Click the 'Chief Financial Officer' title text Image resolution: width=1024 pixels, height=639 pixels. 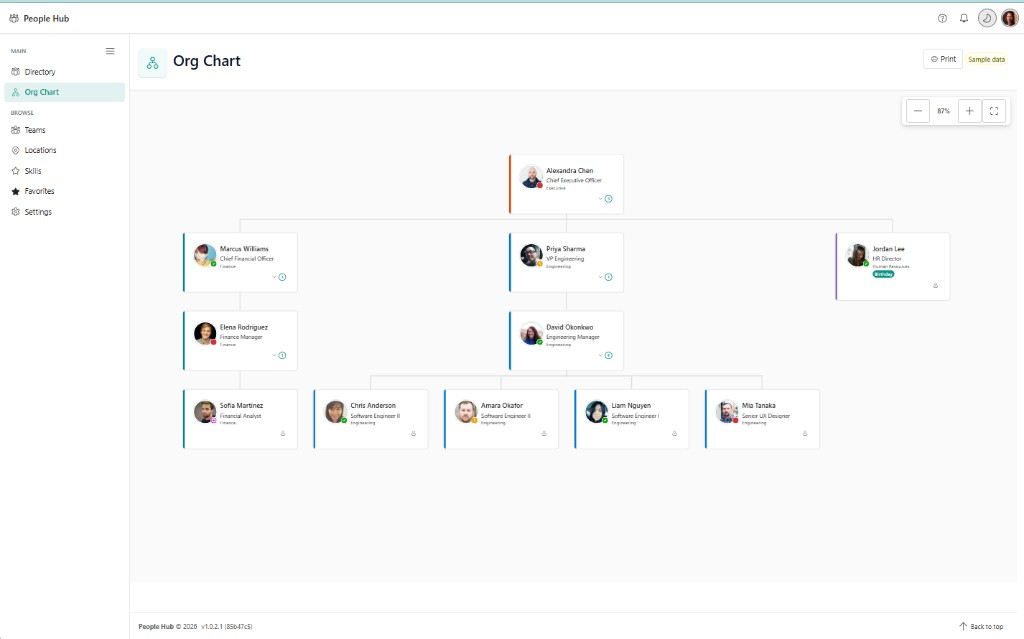coord(247,259)
